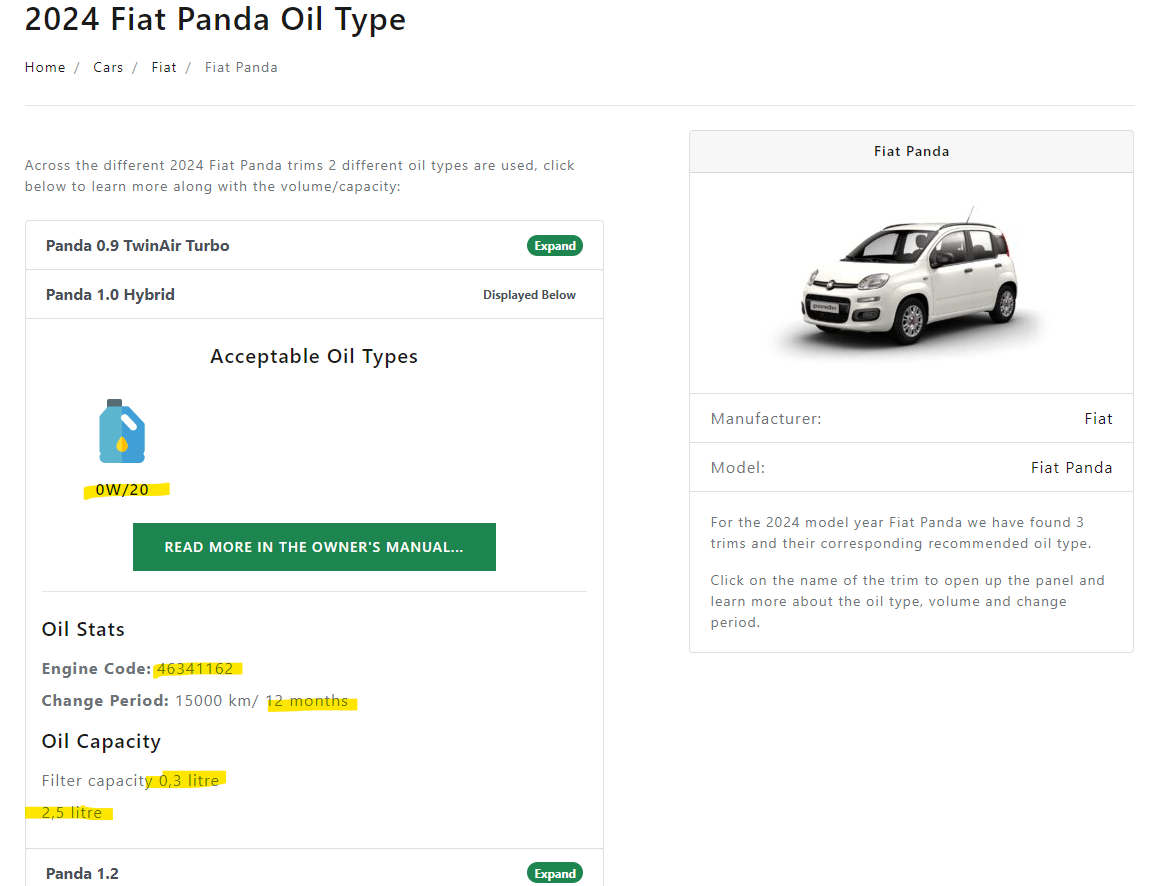Image resolution: width=1169 pixels, height=886 pixels.
Task: Click the Model value Fiat Panda
Action: click(1071, 468)
